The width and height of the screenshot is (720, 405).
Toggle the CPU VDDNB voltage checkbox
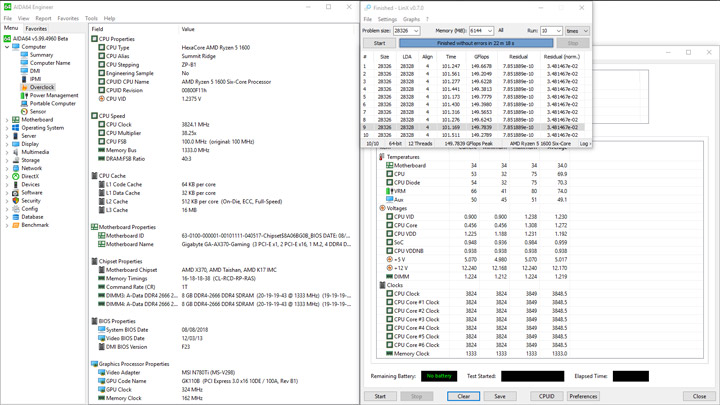[389, 251]
